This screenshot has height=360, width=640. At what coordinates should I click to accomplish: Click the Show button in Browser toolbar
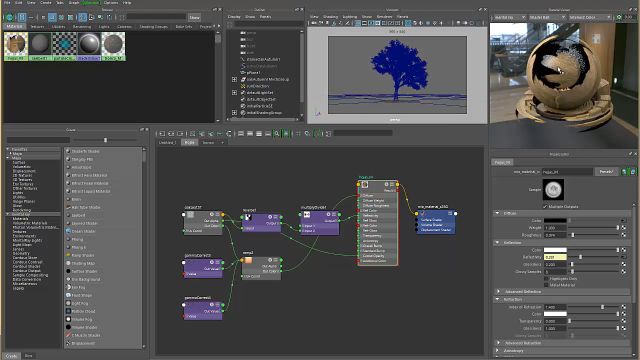tap(194, 17)
